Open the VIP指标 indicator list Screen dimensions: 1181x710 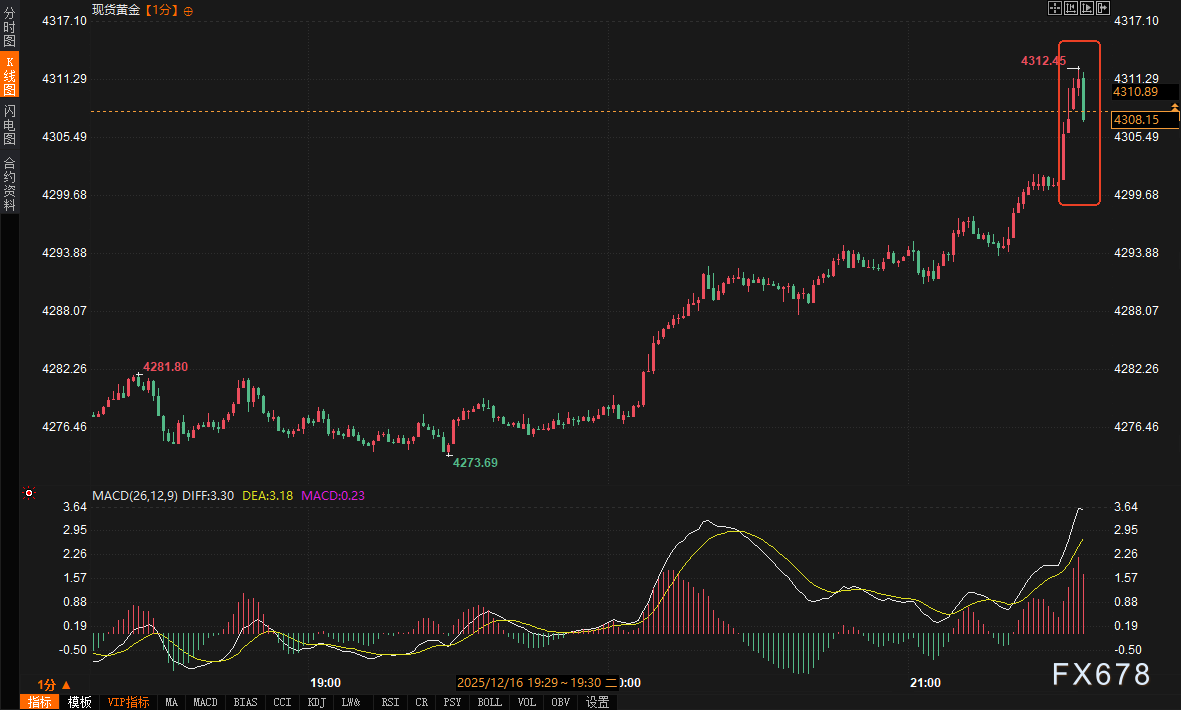tap(128, 702)
